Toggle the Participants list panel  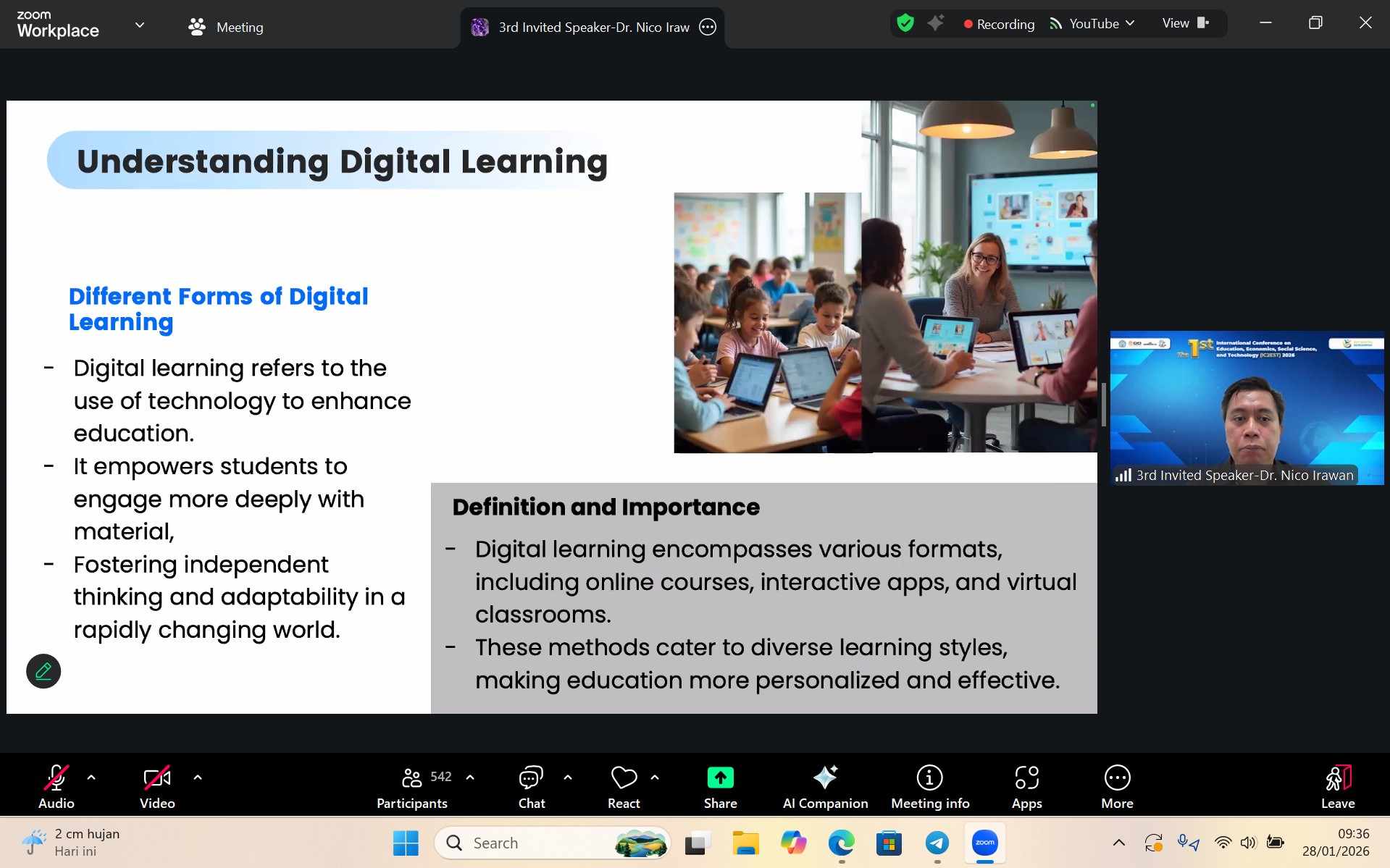412,786
